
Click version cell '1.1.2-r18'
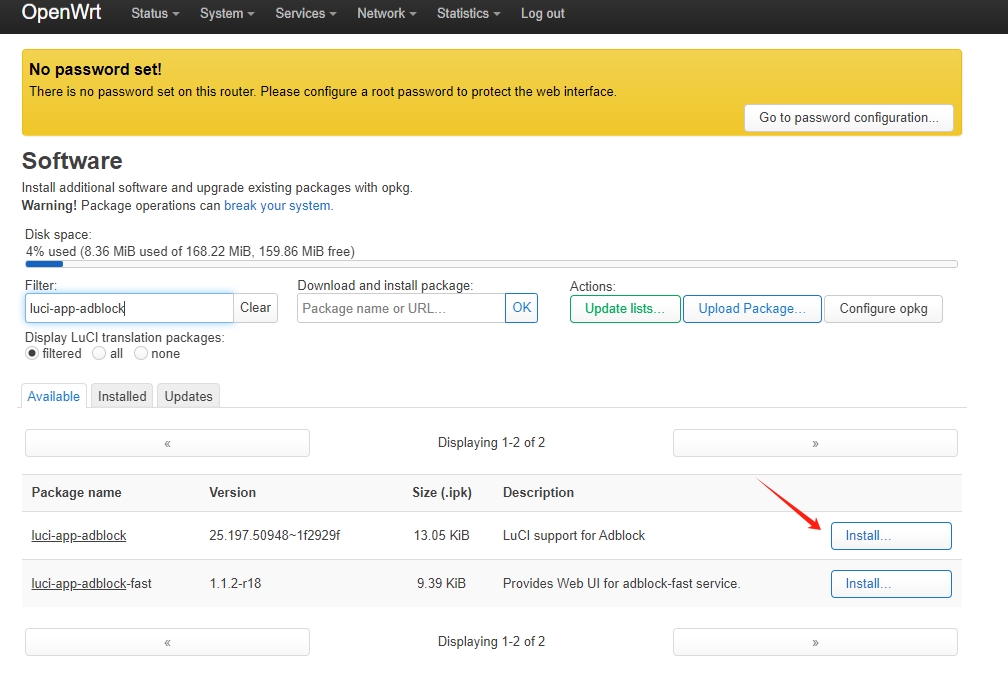235,584
